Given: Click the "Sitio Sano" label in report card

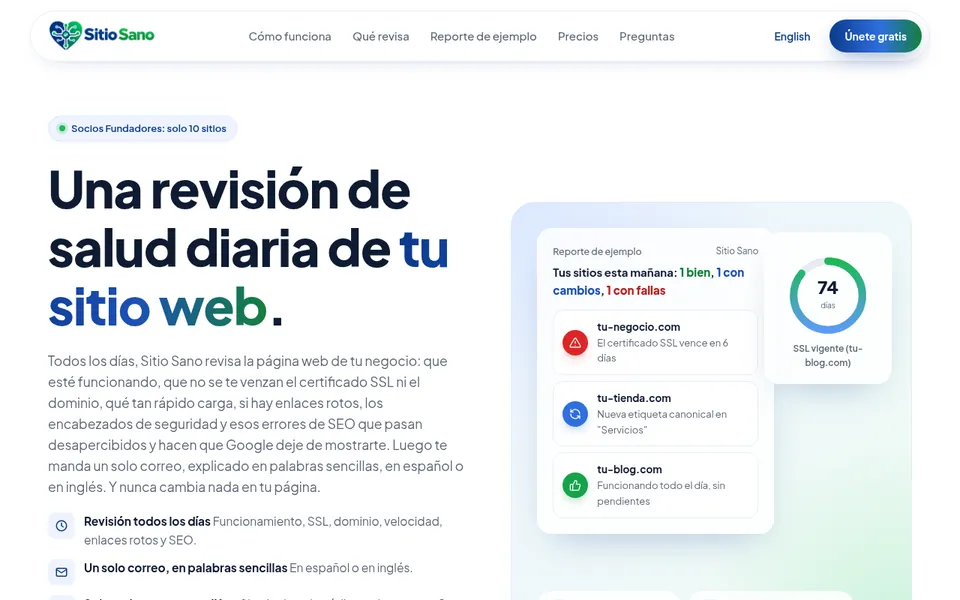Looking at the screenshot, I should 737,251.
